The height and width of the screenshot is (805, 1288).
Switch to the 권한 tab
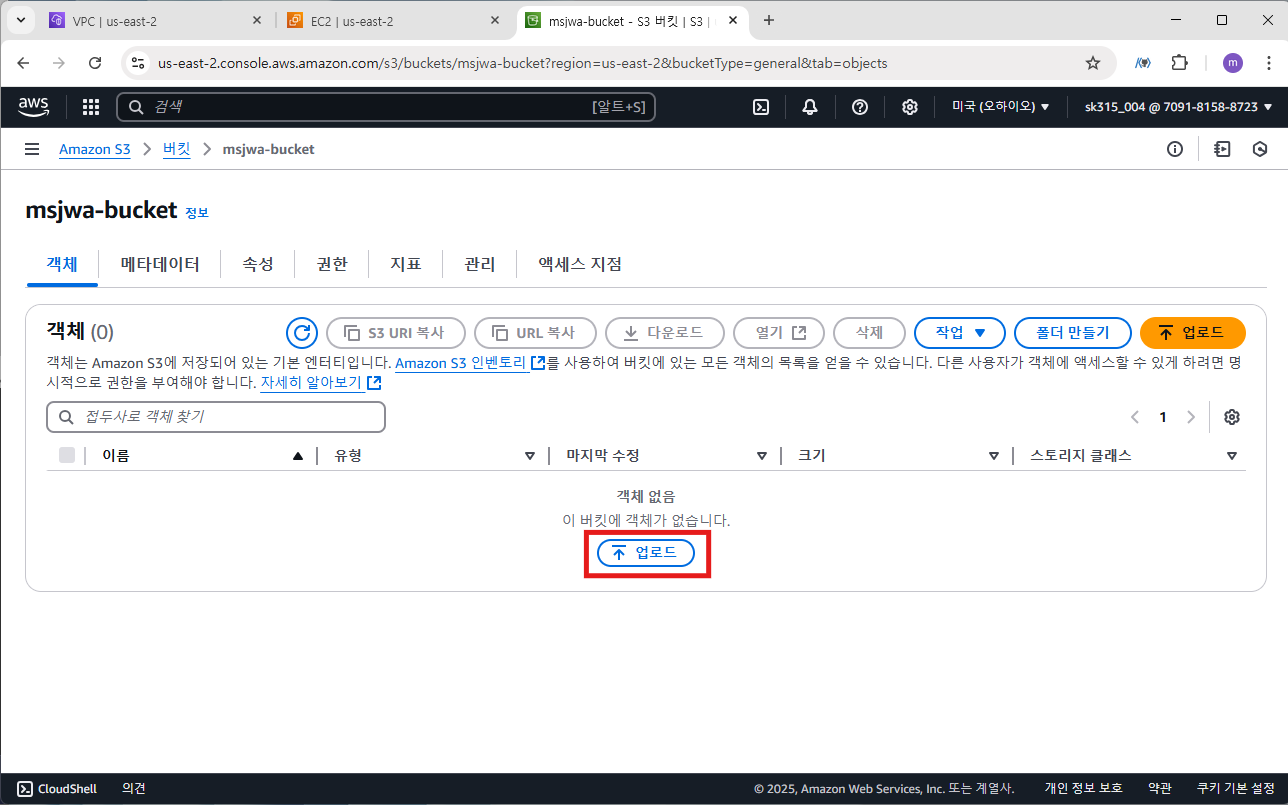[x=332, y=264]
